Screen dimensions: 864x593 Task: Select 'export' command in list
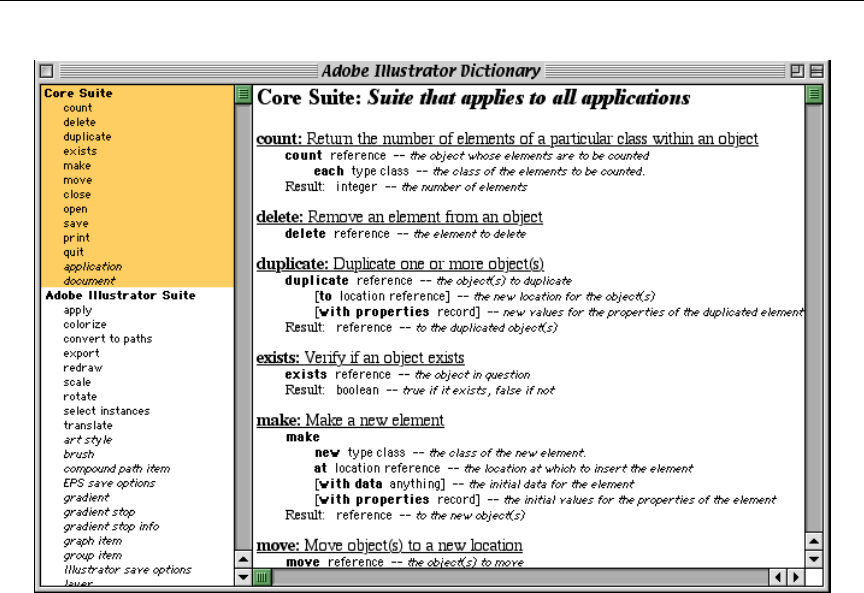[x=81, y=354]
